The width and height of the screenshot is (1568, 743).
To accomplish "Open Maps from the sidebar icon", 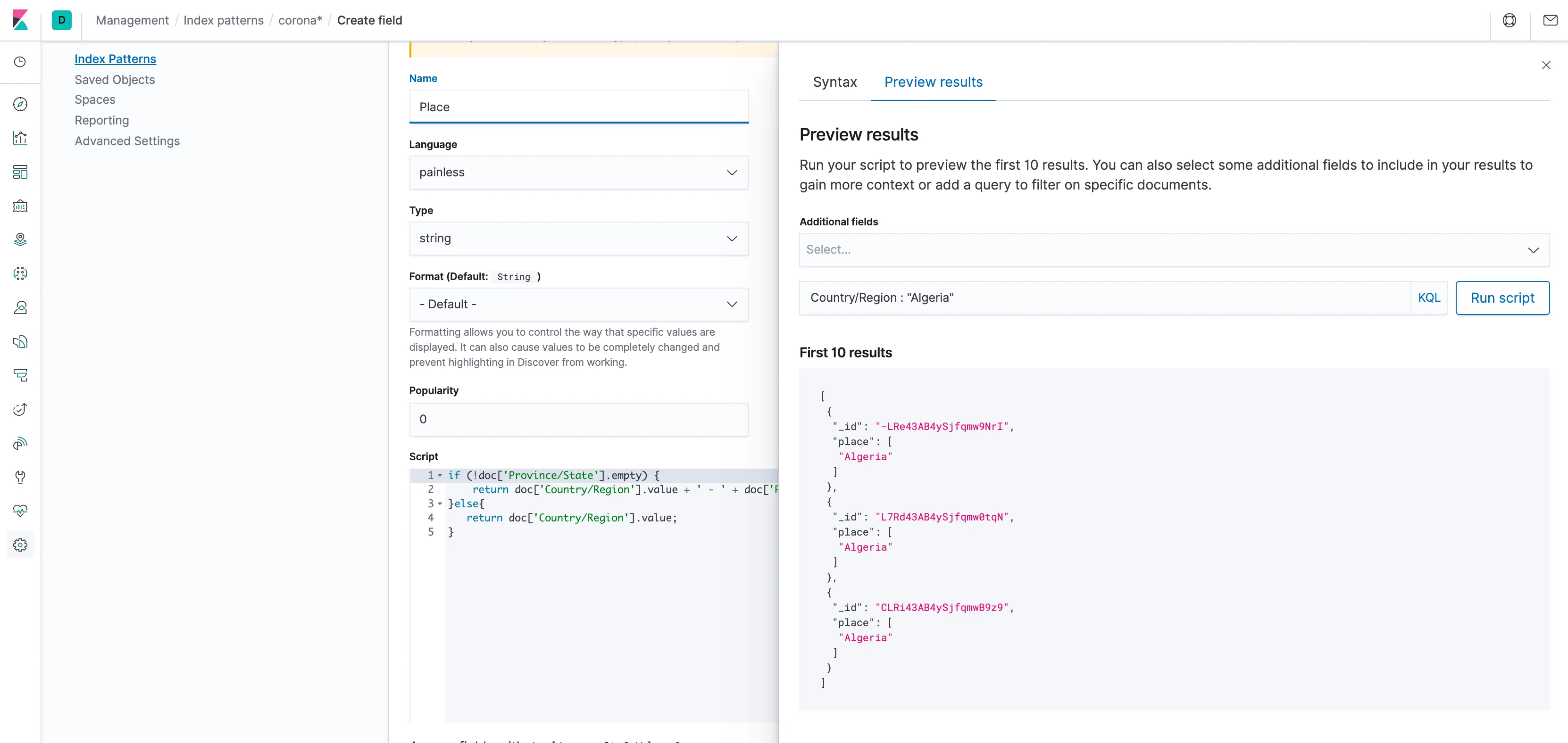I will click(20, 240).
